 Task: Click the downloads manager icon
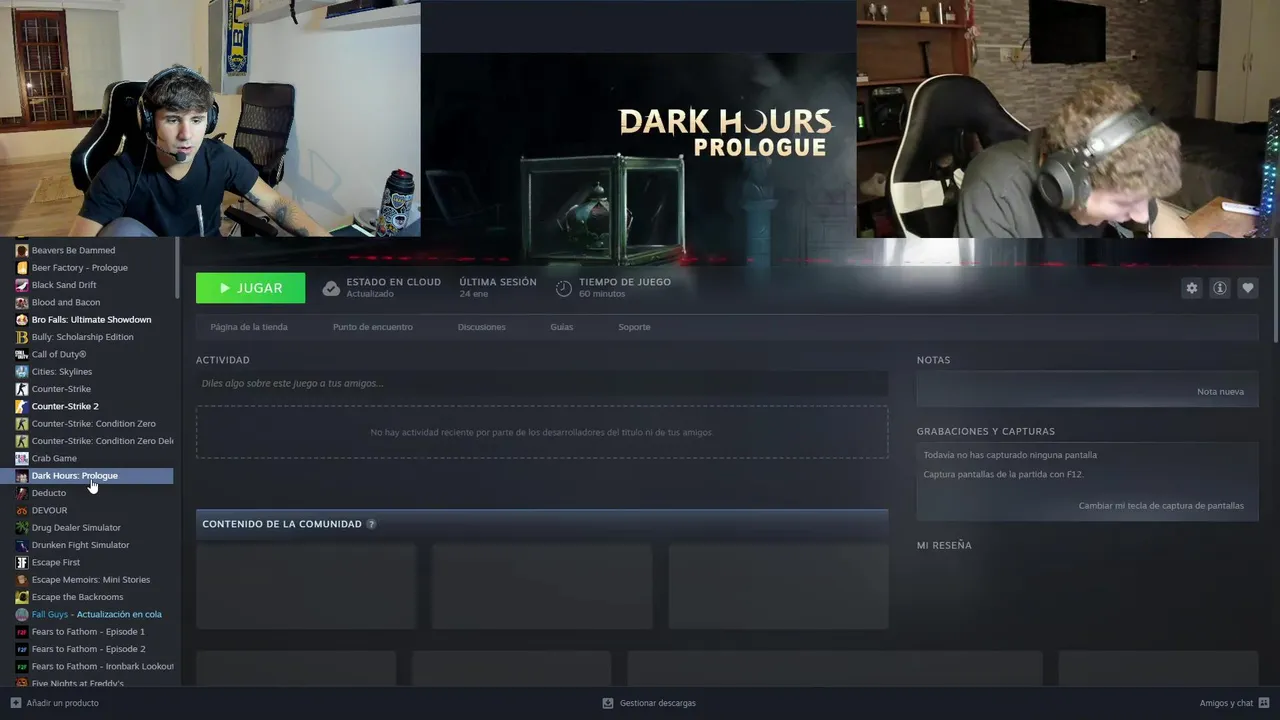pyautogui.click(x=608, y=703)
